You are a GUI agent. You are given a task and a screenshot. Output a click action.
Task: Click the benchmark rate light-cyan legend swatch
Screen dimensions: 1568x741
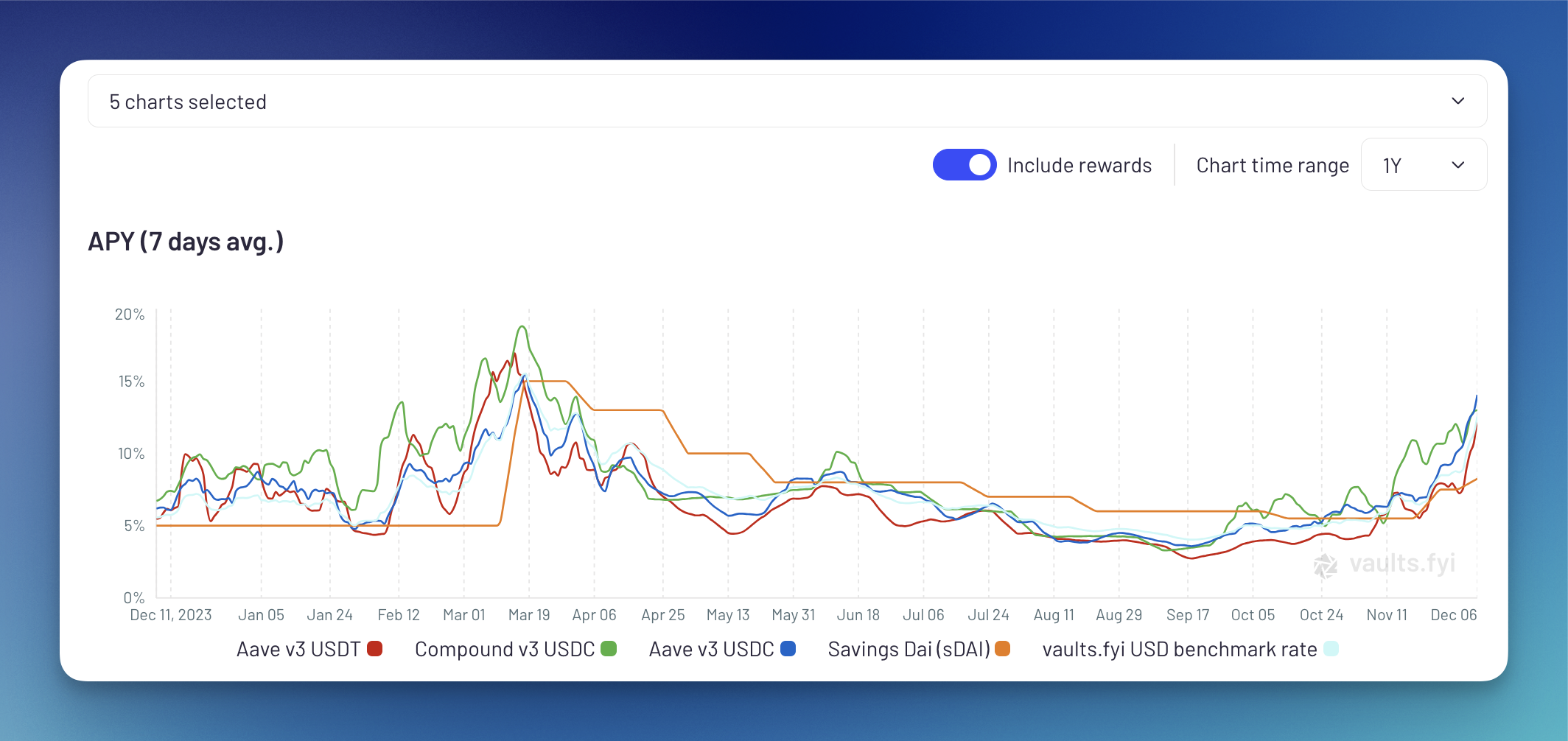(x=1331, y=649)
